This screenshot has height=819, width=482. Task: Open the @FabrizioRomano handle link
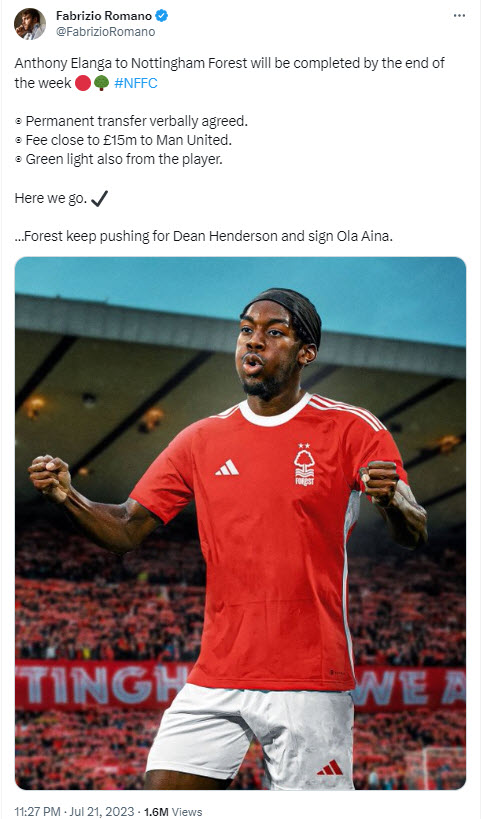tap(105, 32)
